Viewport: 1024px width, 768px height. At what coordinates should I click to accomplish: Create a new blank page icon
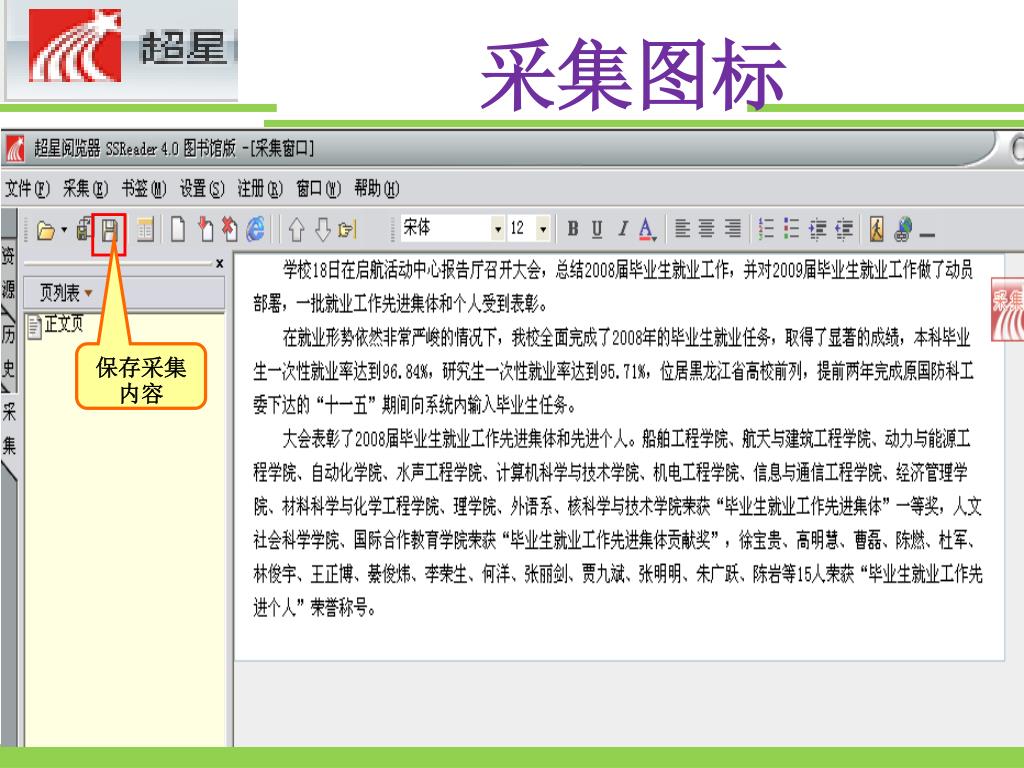click(178, 229)
